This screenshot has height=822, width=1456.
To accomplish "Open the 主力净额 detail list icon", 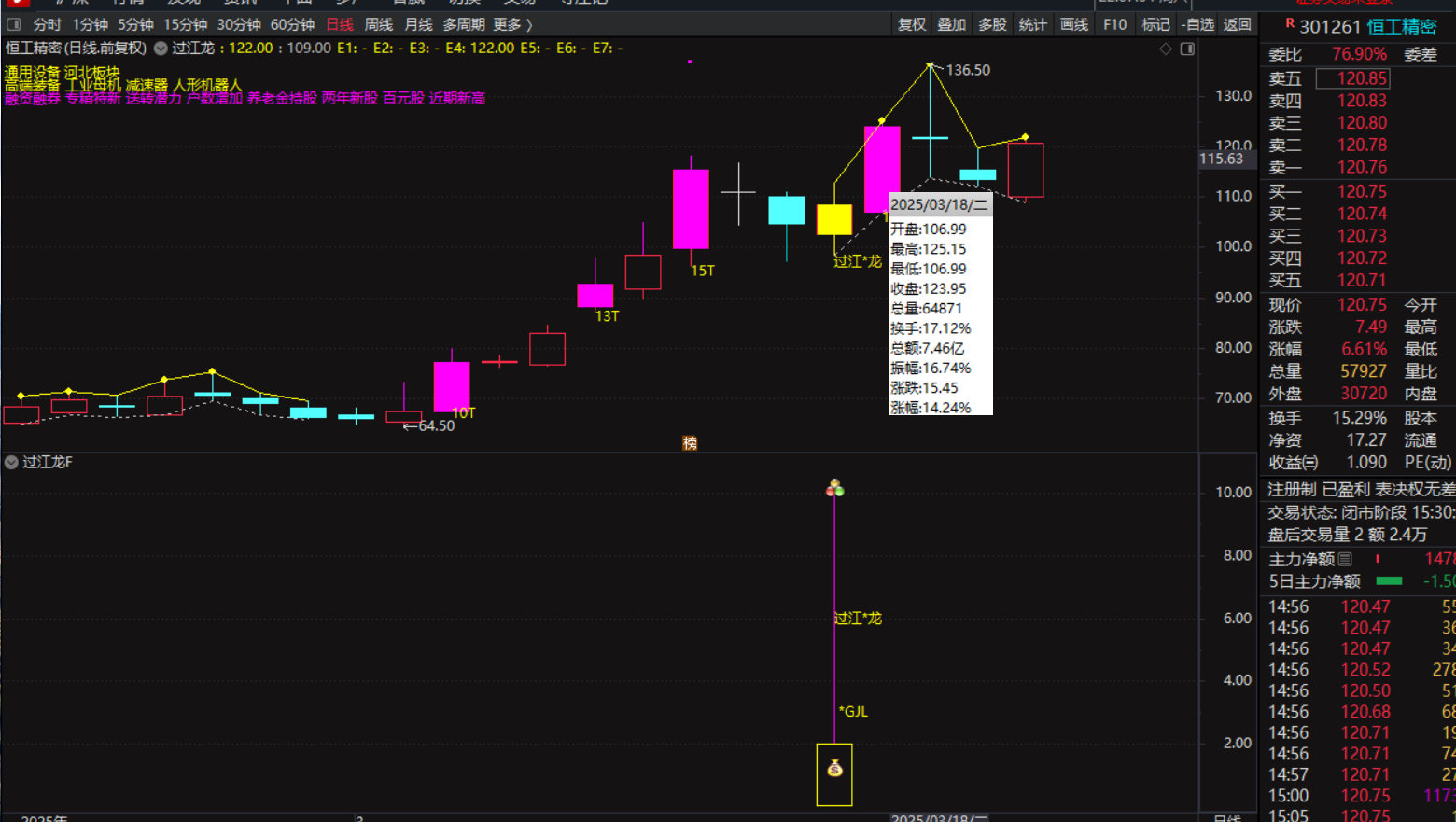I will point(1345,559).
